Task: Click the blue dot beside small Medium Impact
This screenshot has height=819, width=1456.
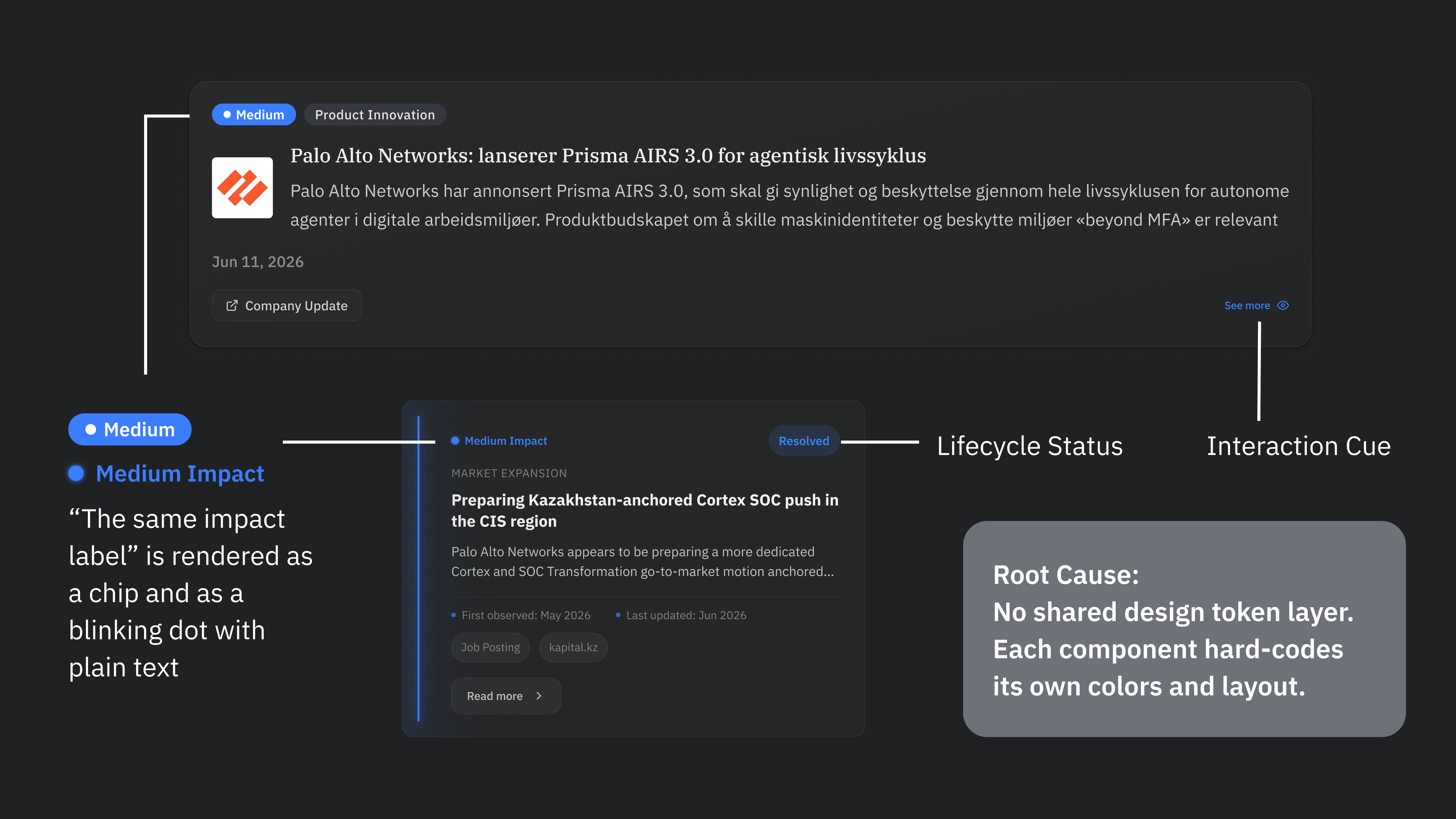Action: pyautogui.click(x=455, y=441)
